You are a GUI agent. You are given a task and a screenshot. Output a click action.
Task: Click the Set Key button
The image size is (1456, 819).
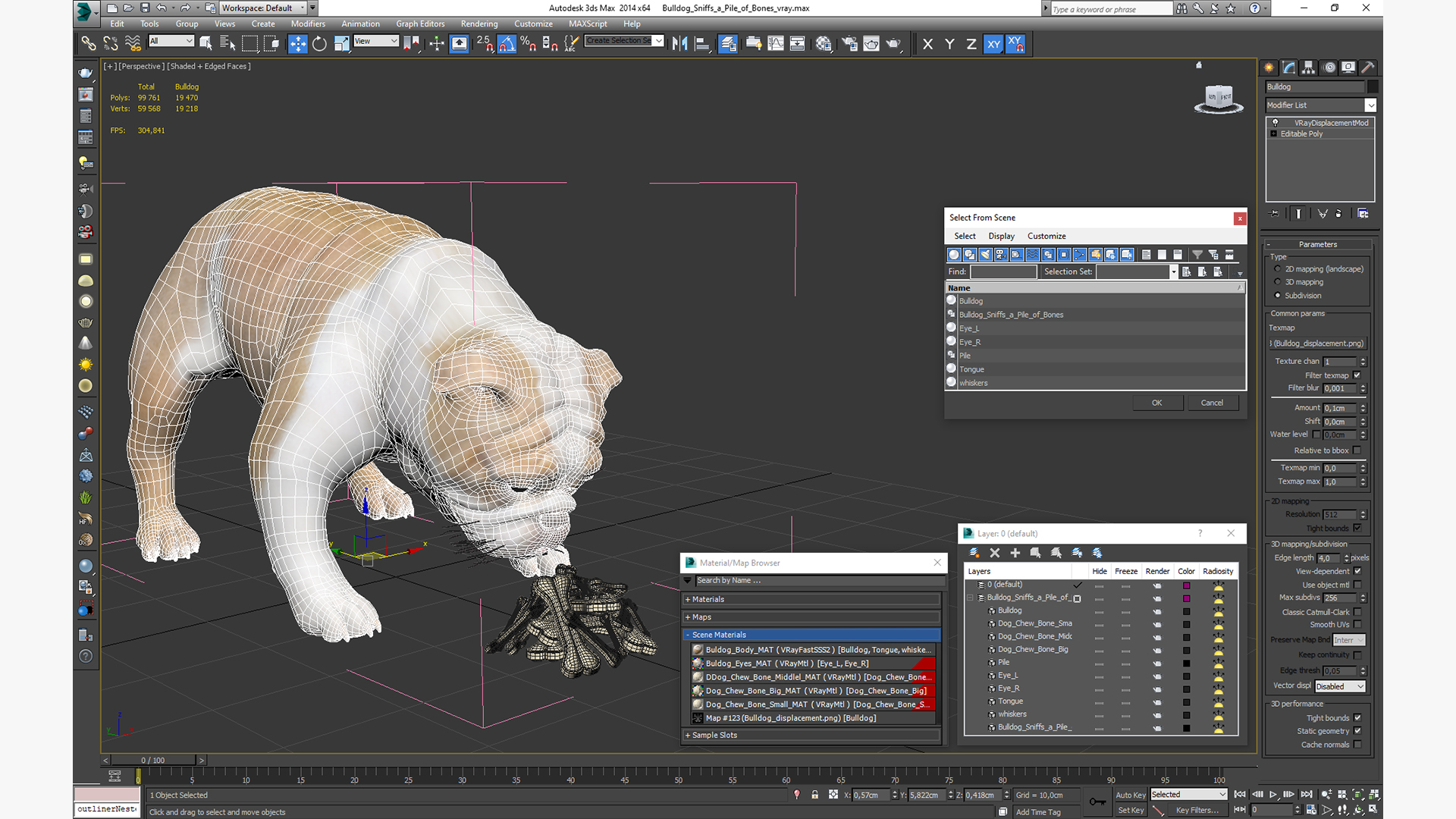pyautogui.click(x=1130, y=810)
